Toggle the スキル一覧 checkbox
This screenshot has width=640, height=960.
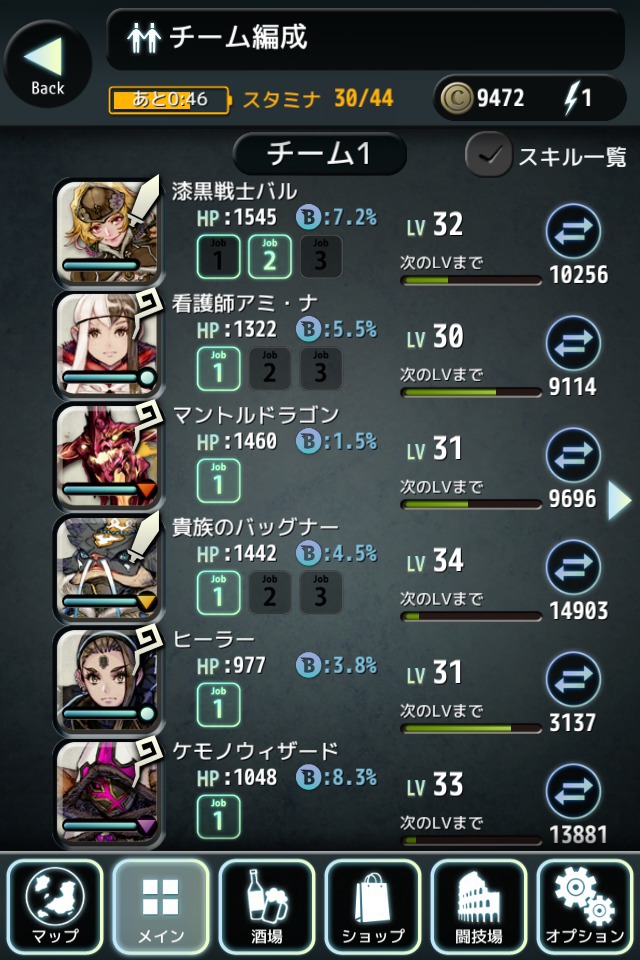point(488,154)
